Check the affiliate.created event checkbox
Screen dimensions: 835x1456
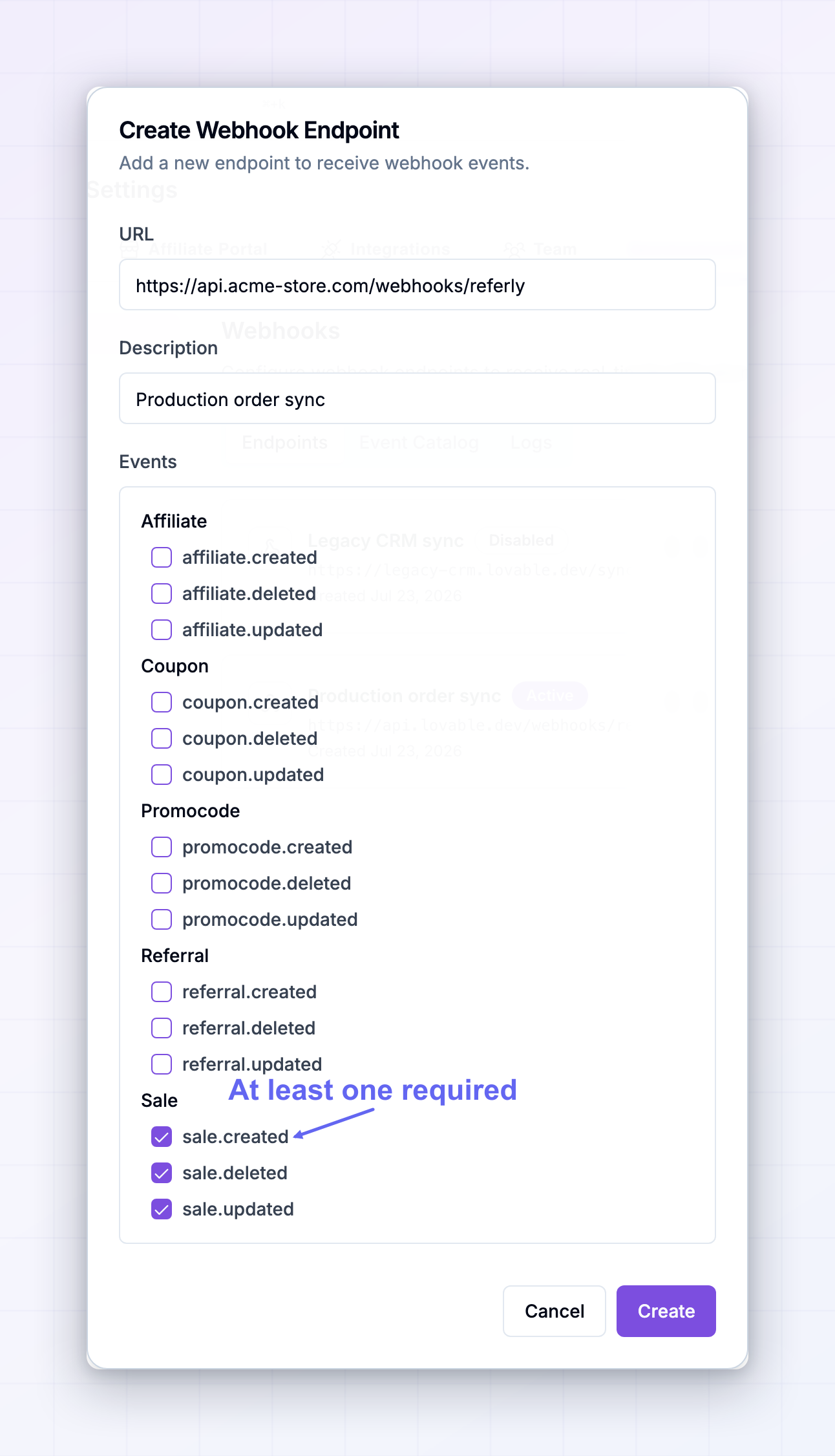click(x=162, y=557)
